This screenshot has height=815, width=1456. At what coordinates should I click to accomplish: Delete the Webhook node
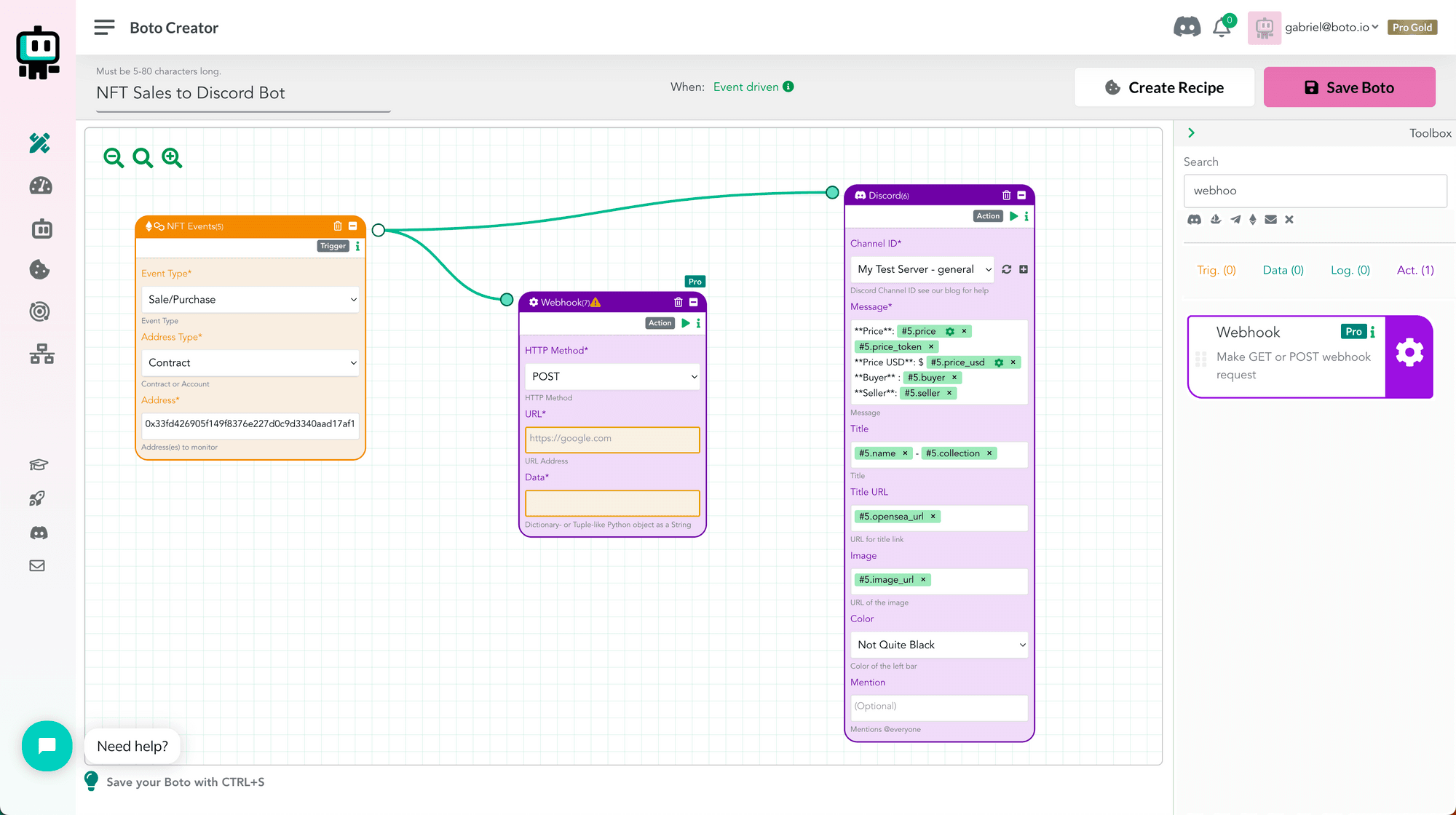pos(678,302)
